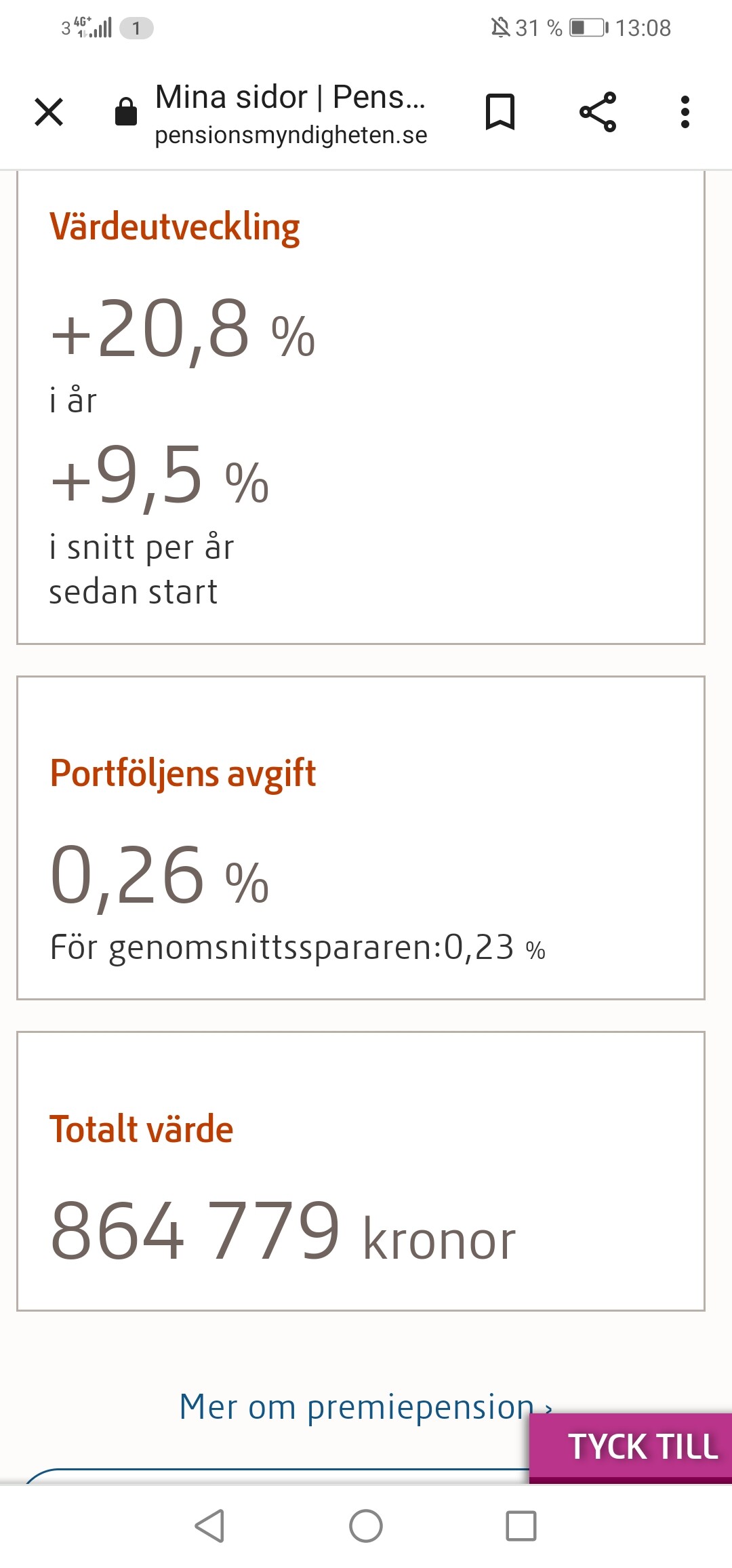
Task: Tap the Totalt värde heading
Action: coord(142,1129)
